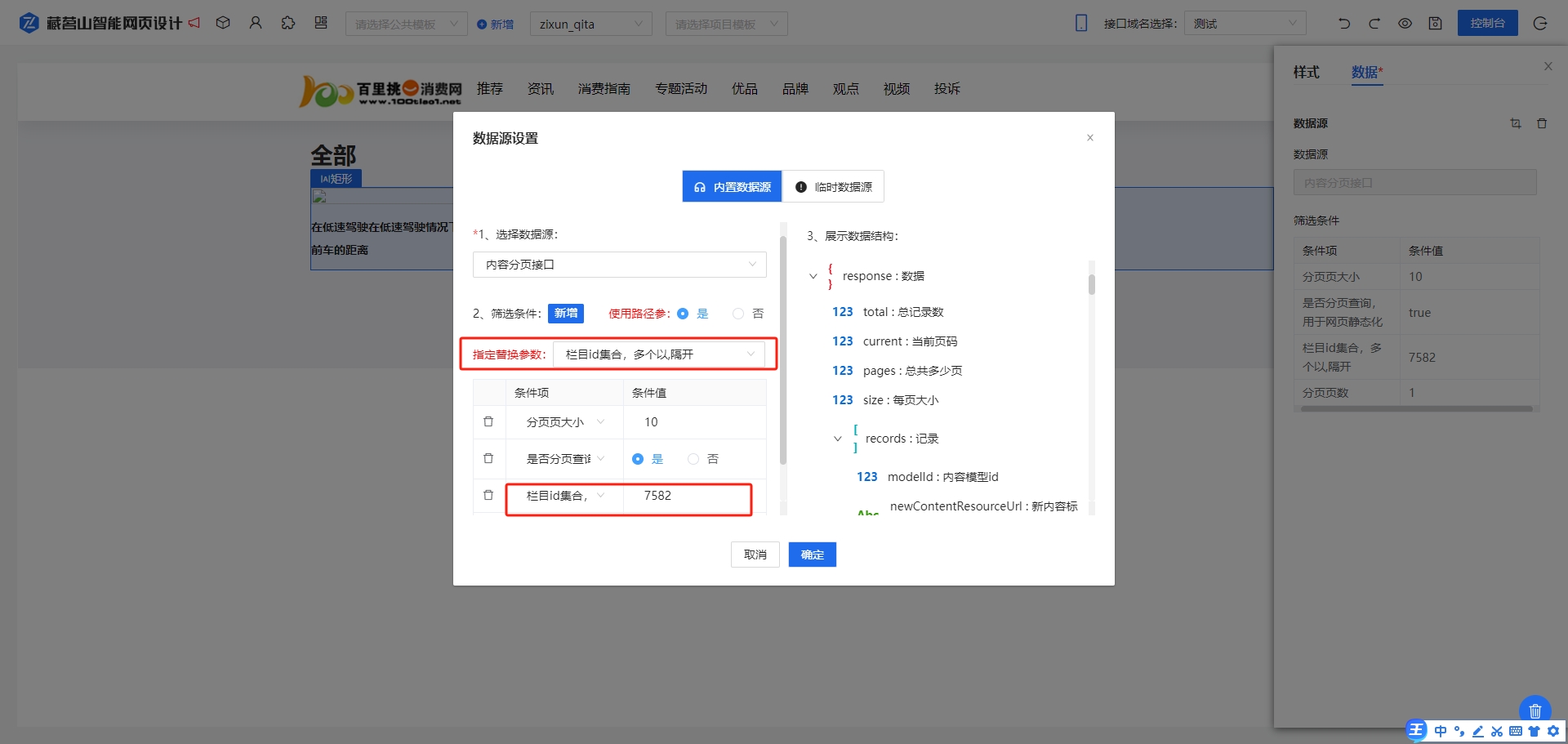Click the save icon in top toolbar
1568x744 pixels.
click(x=1435, y=24)
